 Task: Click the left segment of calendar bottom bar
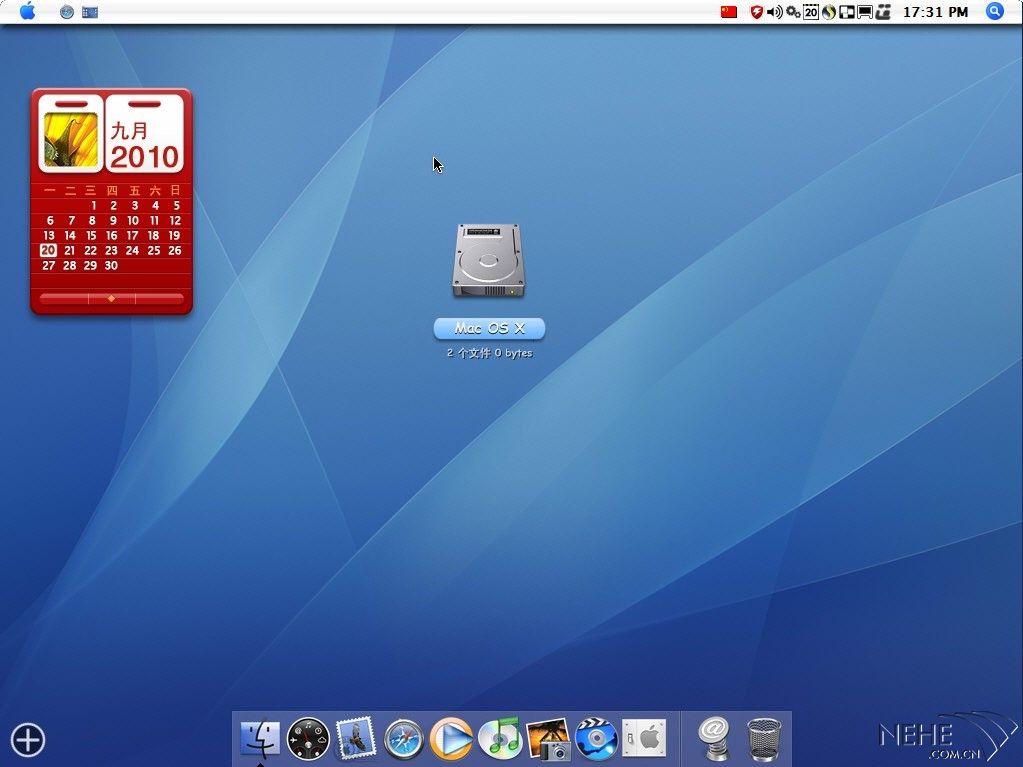pos(64,299)
